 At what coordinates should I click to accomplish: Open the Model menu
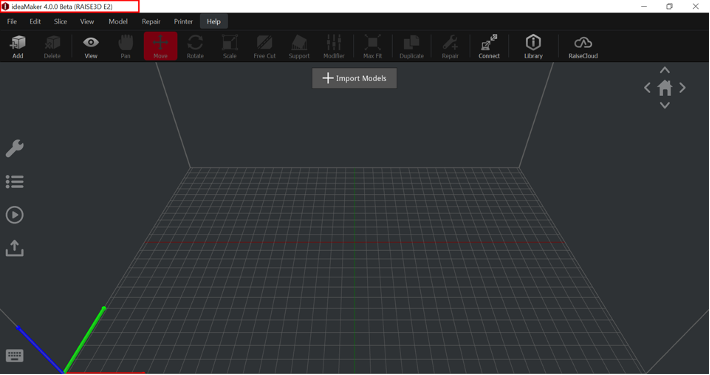[118, 21]
